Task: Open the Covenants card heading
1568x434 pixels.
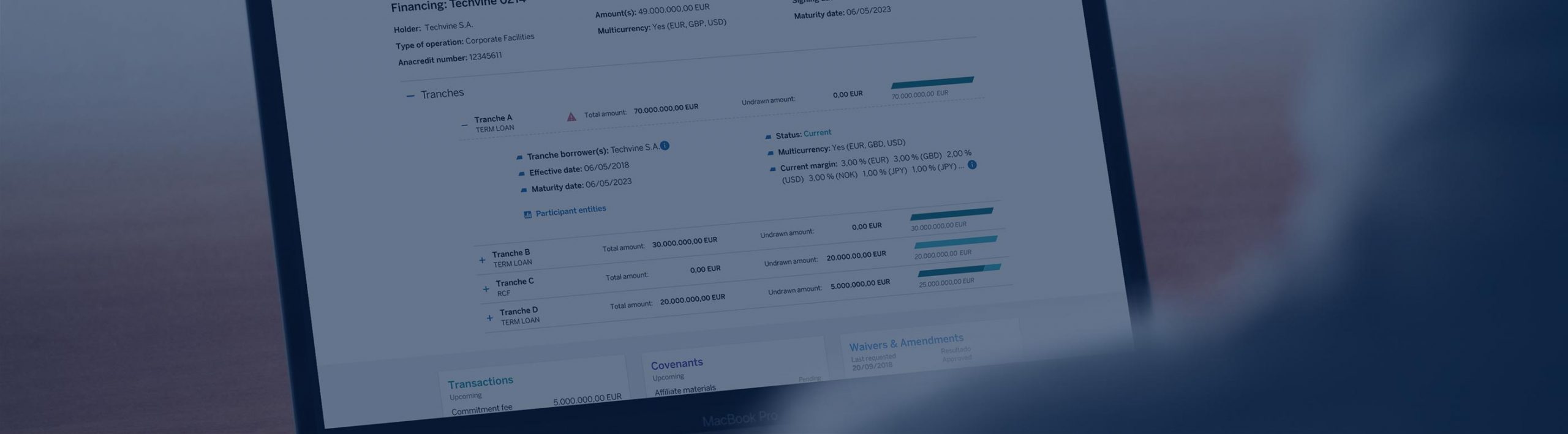Action: coord(677,364)
